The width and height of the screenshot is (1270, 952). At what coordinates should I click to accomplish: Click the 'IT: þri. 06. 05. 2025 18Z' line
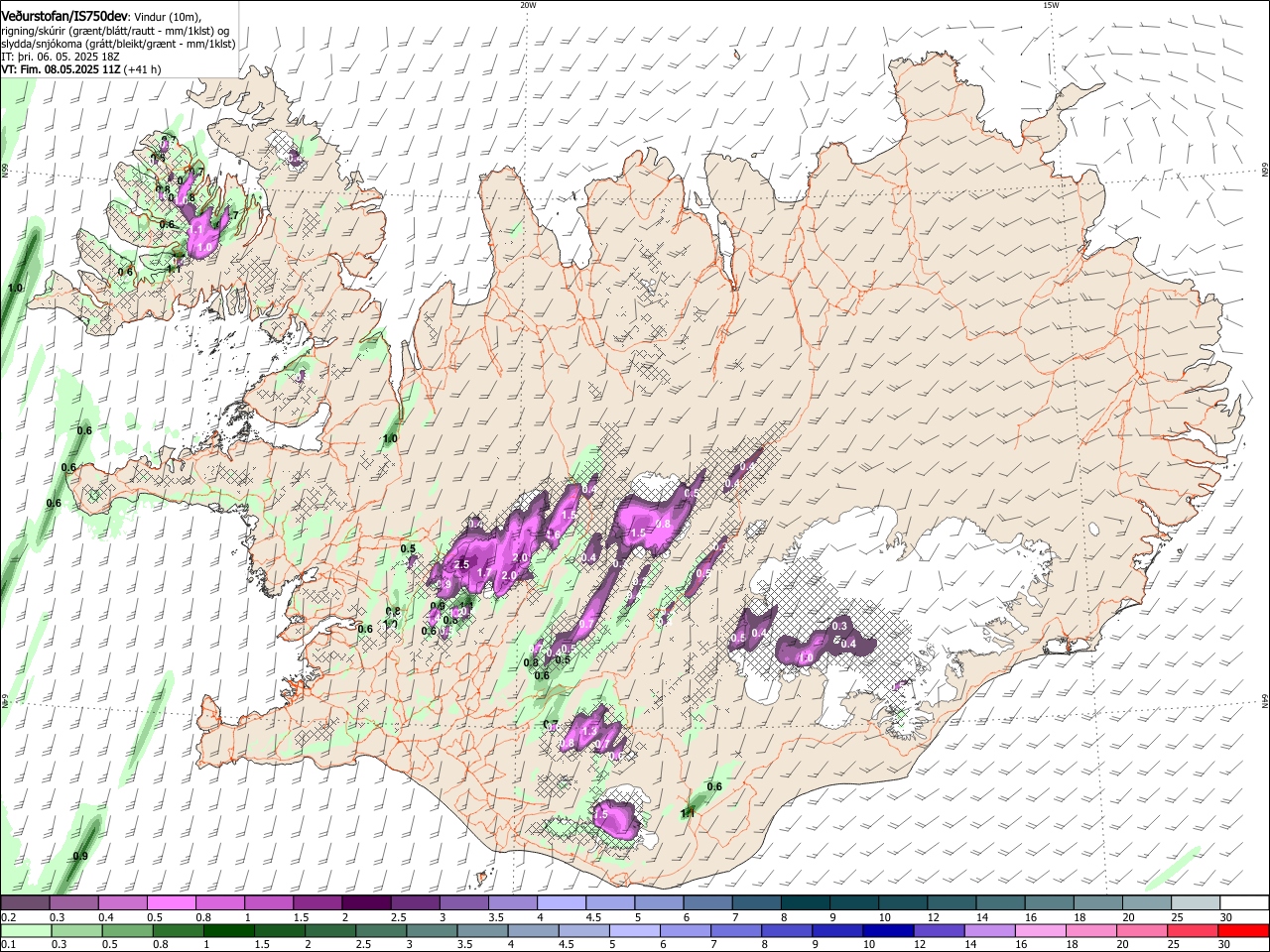coord(59,57)
